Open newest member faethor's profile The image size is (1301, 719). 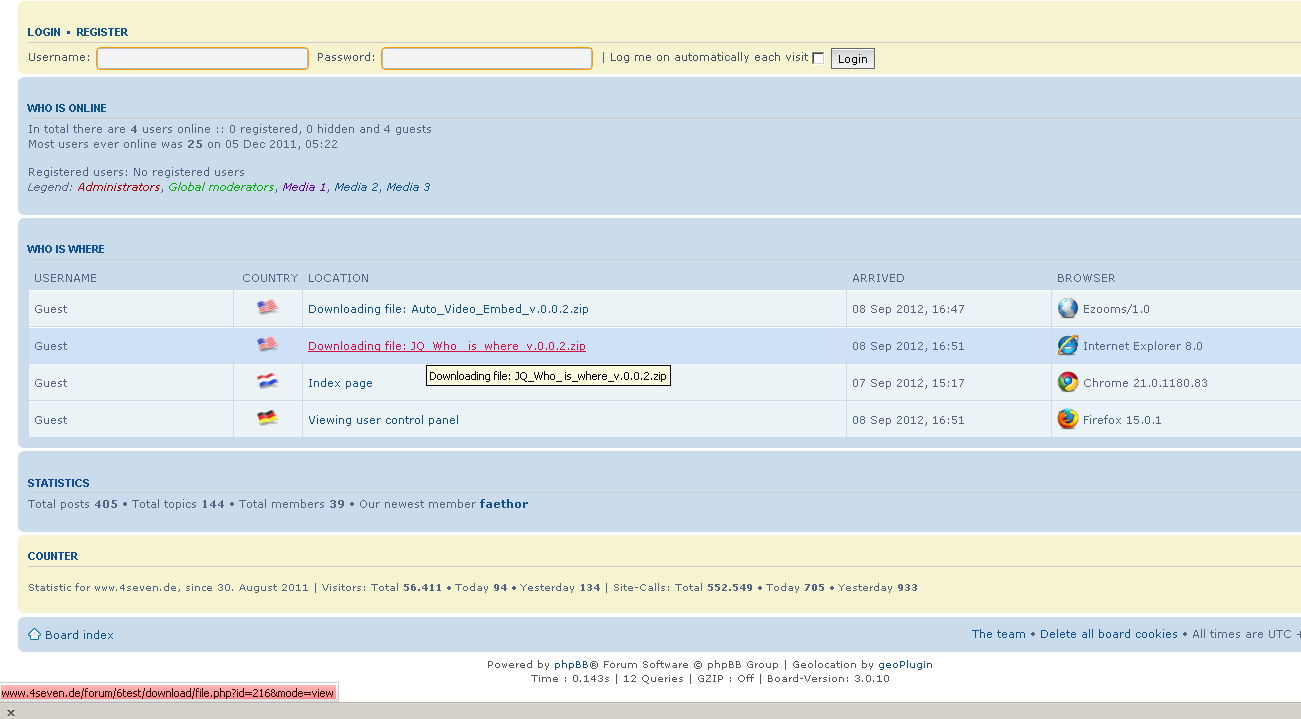[x=503, y=504]
